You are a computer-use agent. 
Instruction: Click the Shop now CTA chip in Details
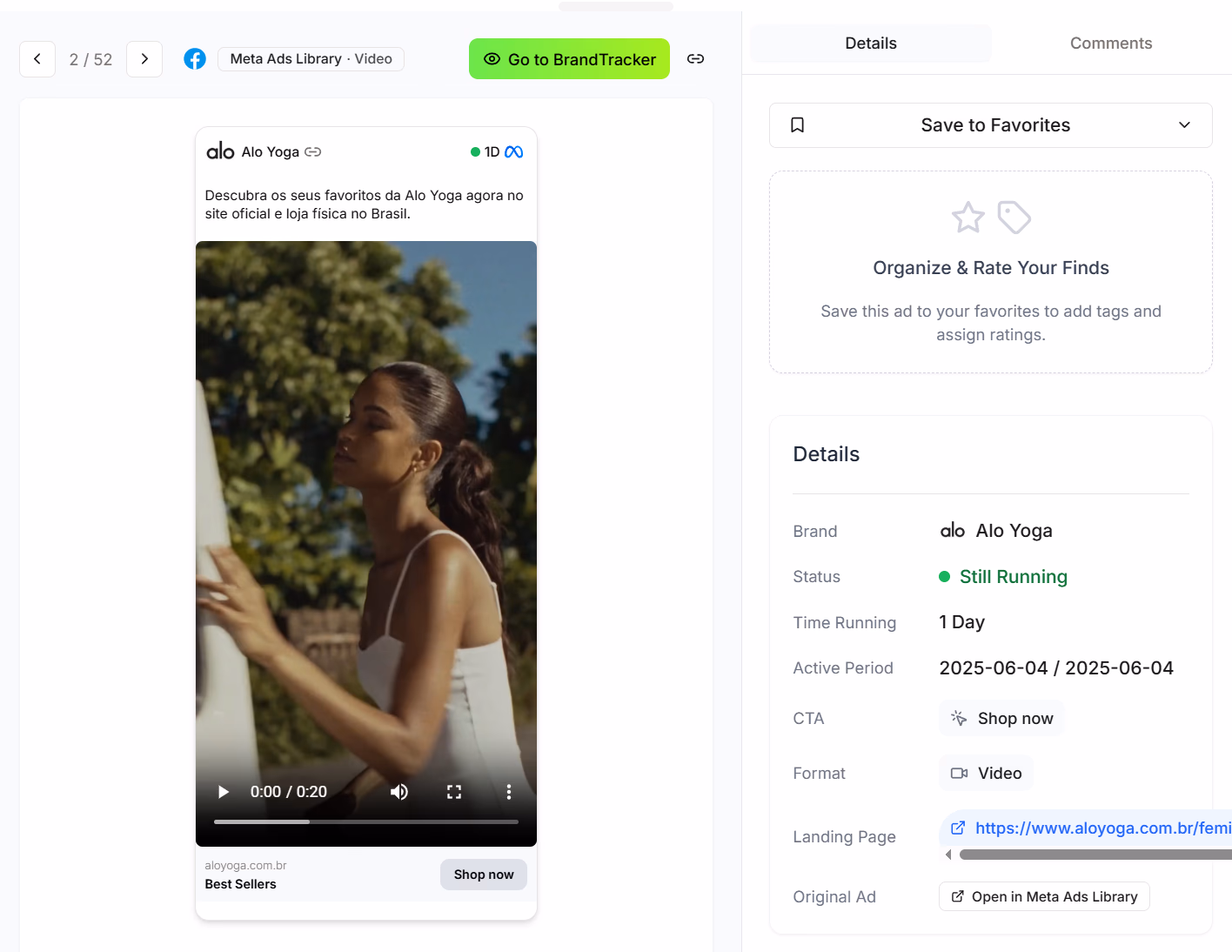click(1001, 719)
